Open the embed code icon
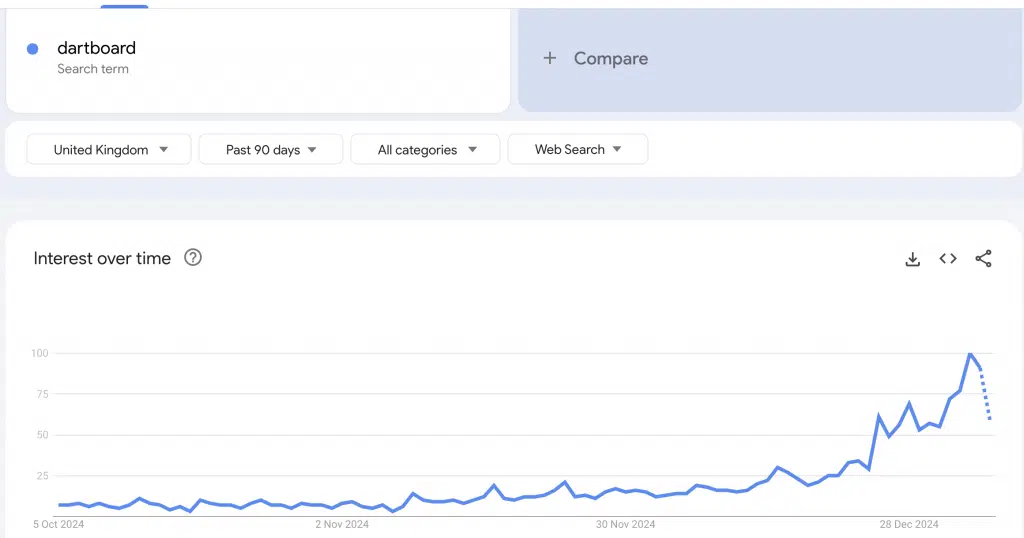 click(948, 259)
